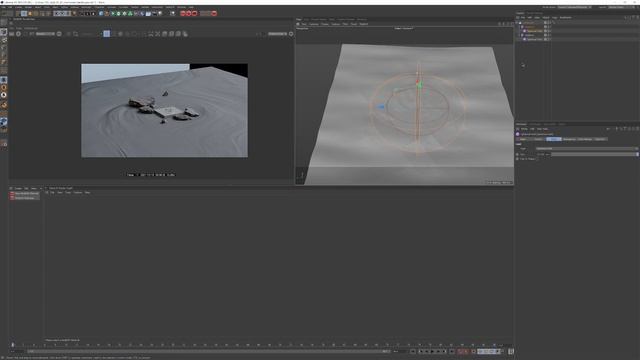Click the timeline layout icon at far right
Viewport: 640px width, 360px height.
511,351
